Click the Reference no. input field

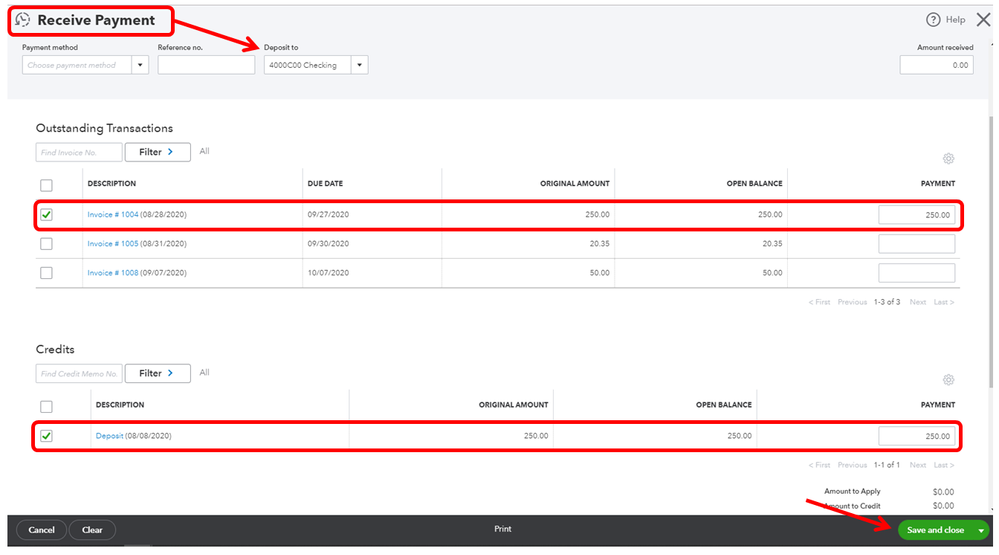206,65
